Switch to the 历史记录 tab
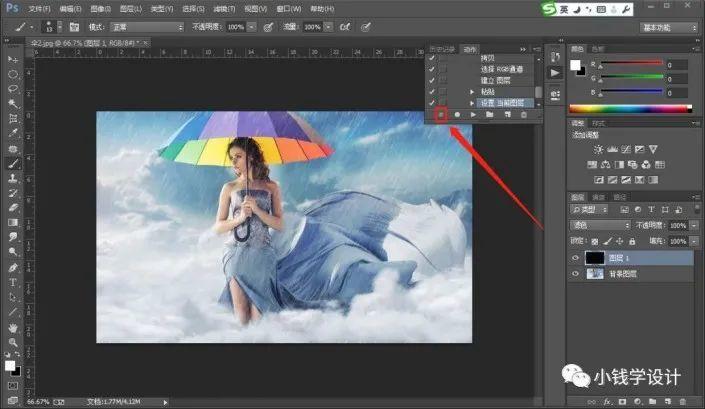 [x=442, y=49]
